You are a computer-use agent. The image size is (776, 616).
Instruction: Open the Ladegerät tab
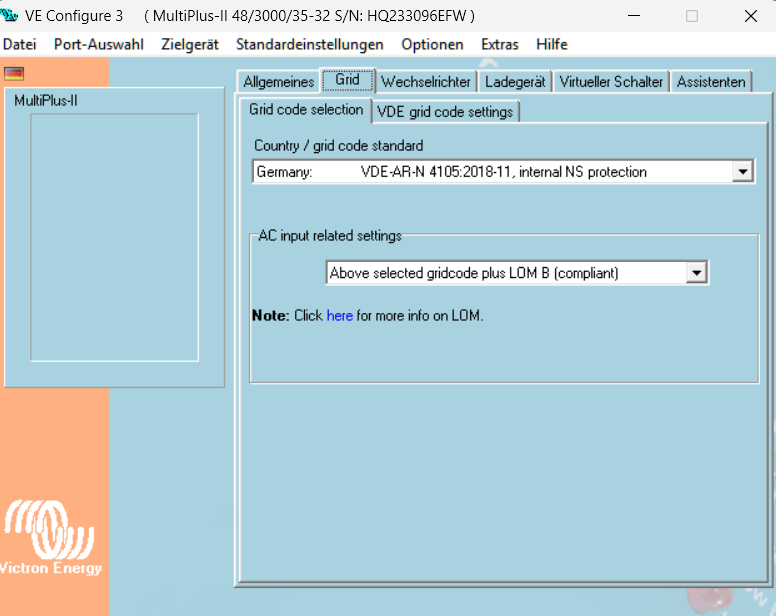point(515,82)
